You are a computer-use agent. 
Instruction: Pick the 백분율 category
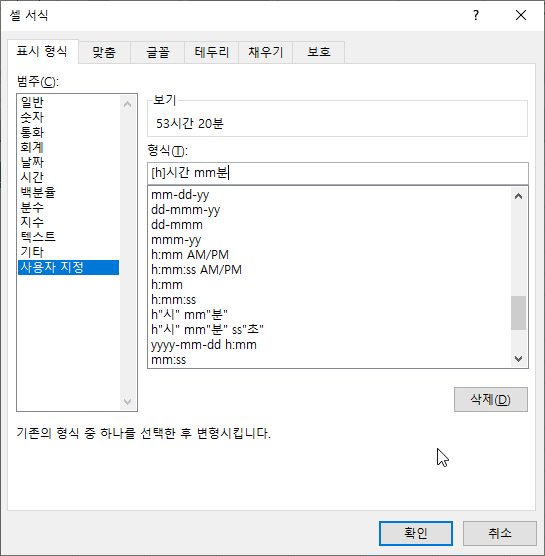[68, 192]
